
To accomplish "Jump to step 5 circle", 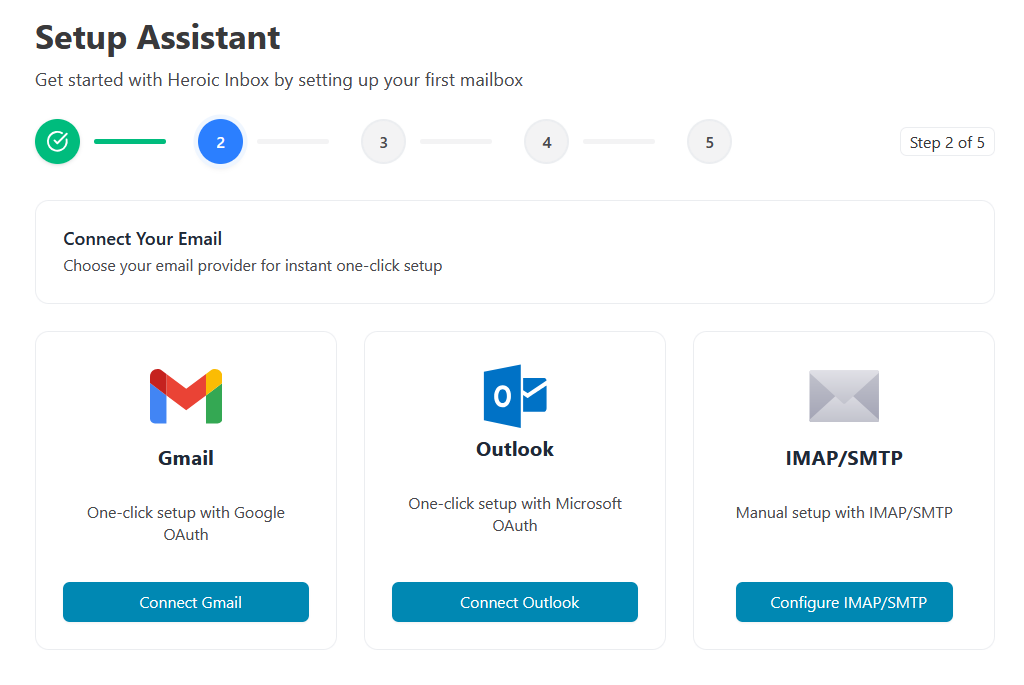I will coord(709,142).
